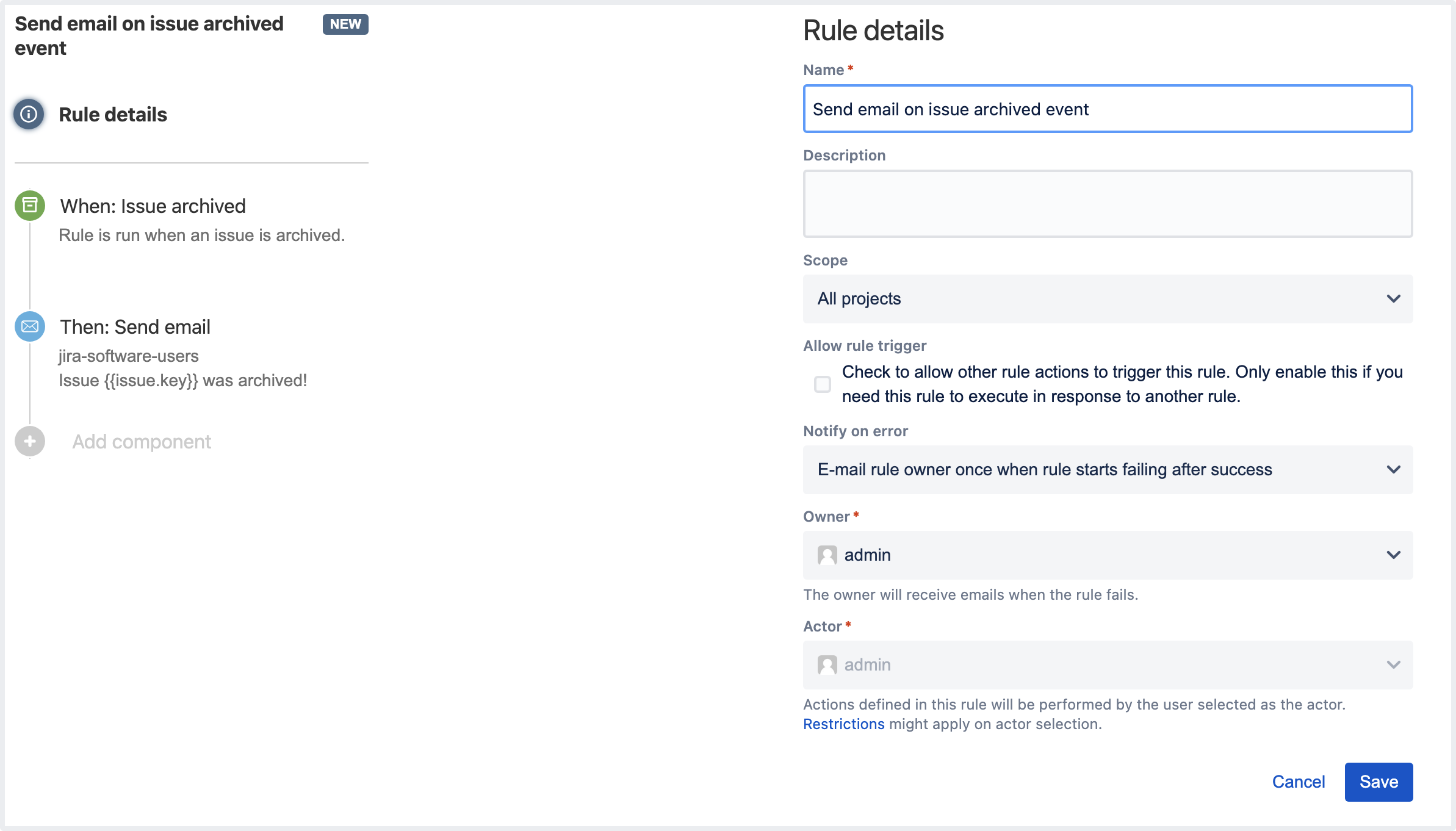
Task: Click the Scope field label
Action: click(x=825, y=261)
